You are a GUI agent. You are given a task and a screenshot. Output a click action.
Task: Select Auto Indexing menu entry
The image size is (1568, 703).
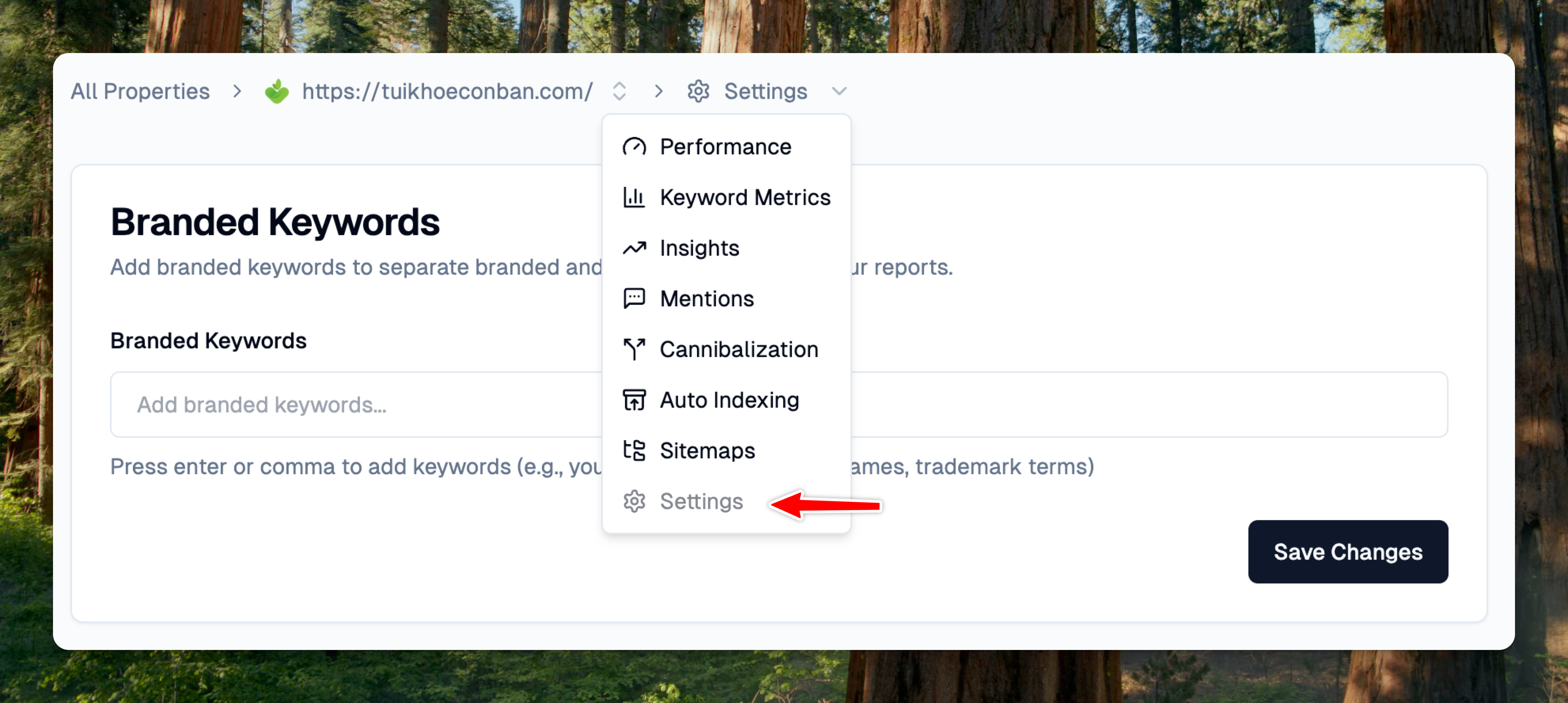click(x=729, y=400)
